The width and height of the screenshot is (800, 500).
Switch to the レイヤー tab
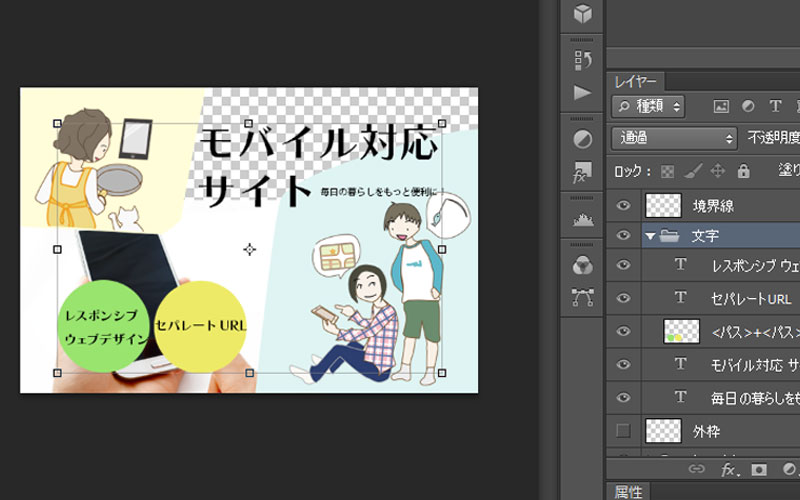[635, 82]
